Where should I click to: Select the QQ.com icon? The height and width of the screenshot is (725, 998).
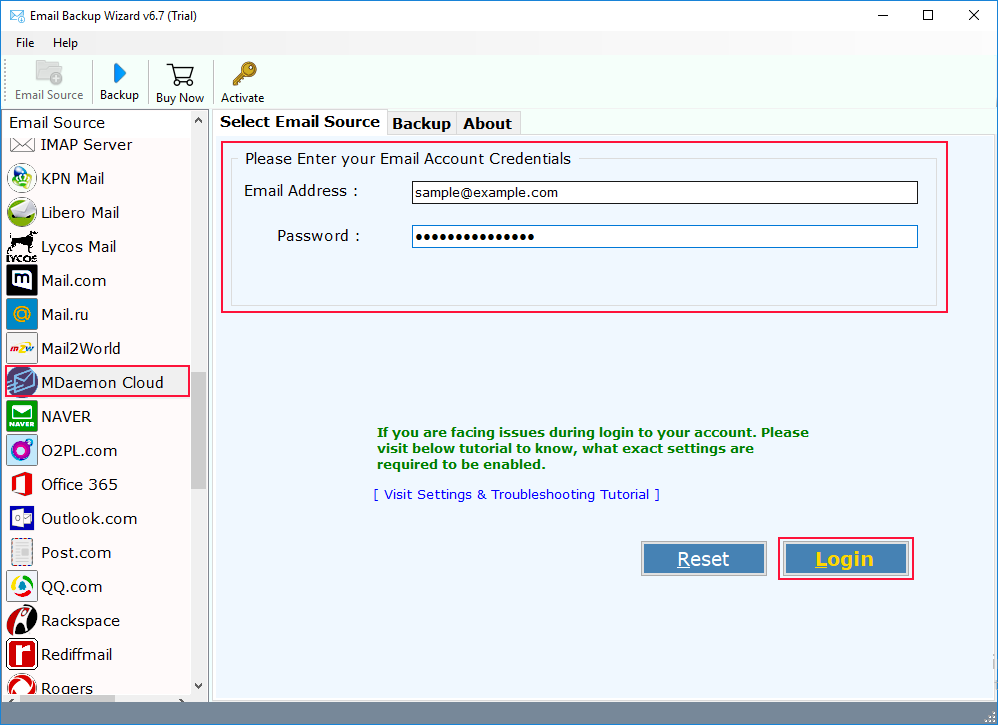22,586
